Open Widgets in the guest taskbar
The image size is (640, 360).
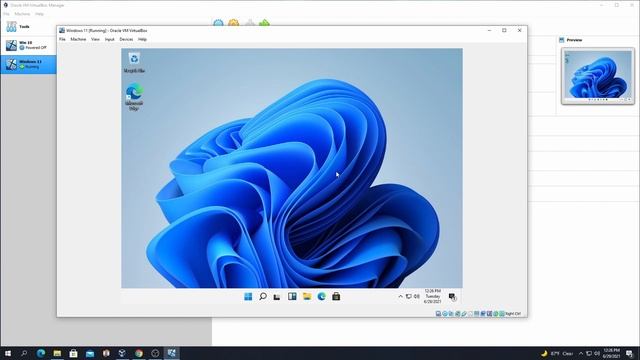click(x=292, y=297)
